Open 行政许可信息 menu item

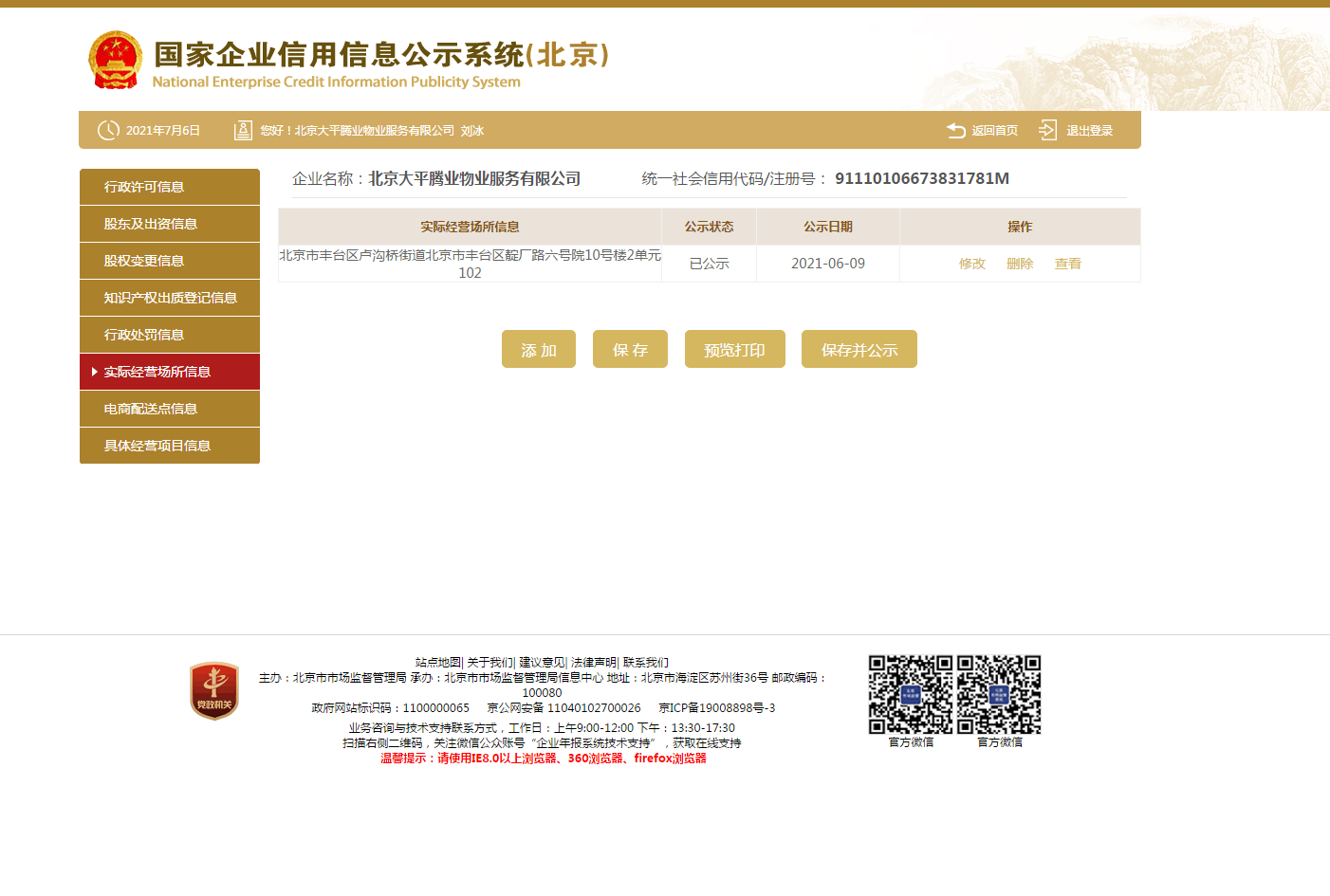pyautogui.click(x=170, y=187)
